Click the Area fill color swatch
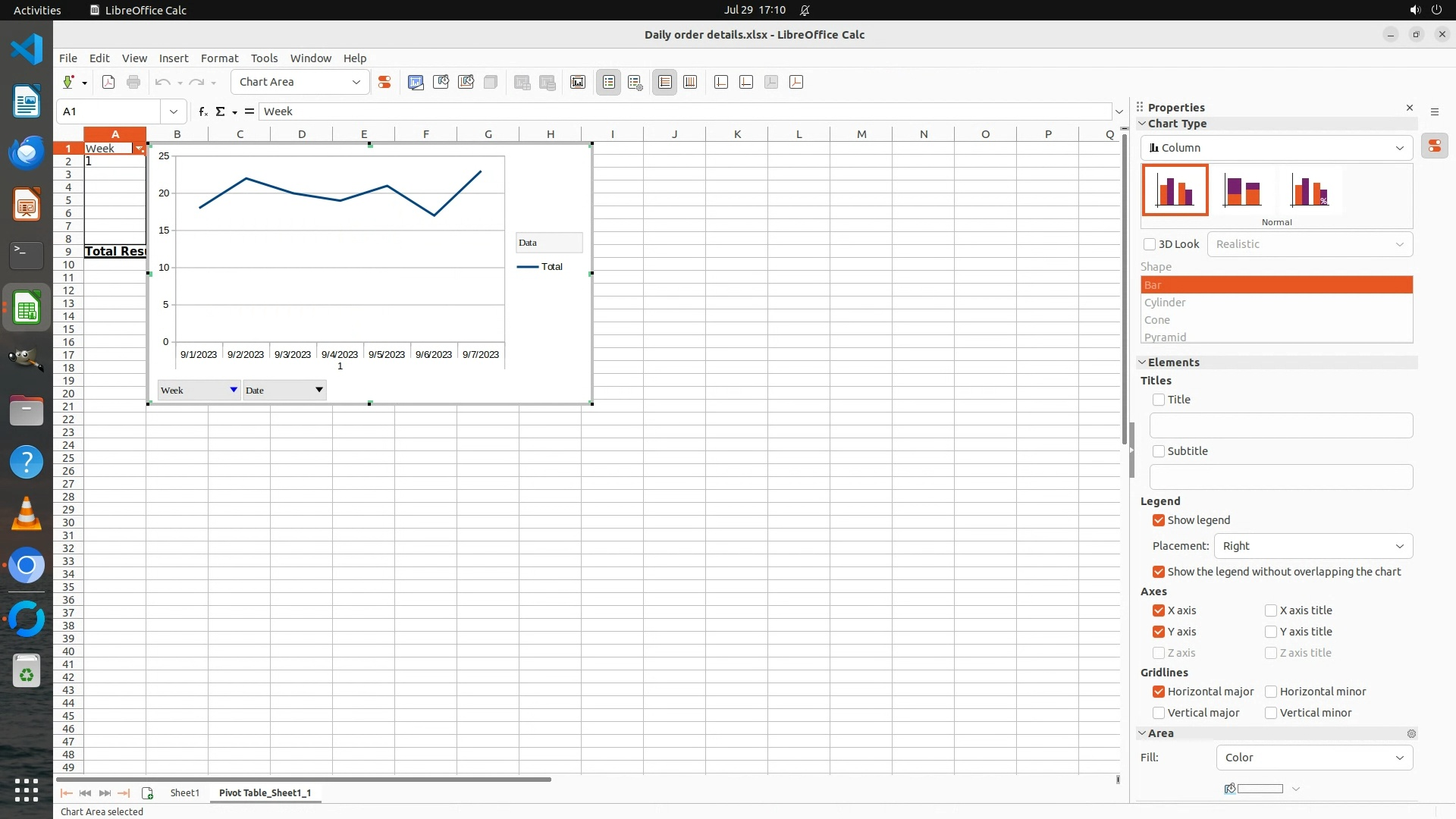 tap(1260, 789)
